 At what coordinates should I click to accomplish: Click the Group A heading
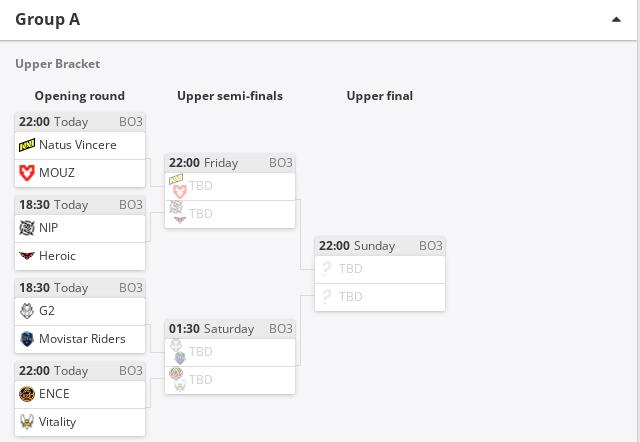tap(47, 20)
